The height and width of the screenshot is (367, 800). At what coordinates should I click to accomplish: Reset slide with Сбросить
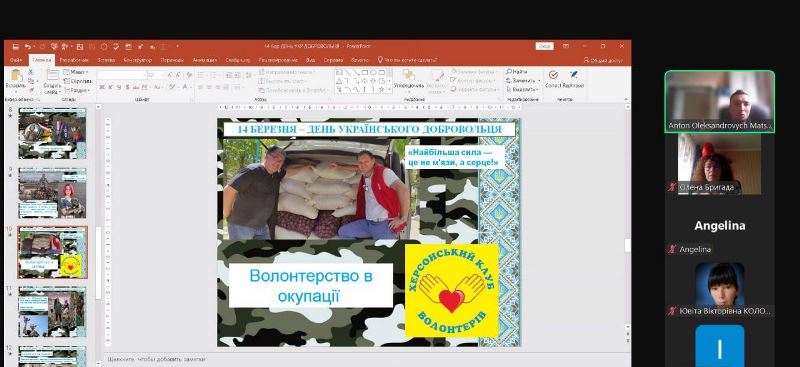click(78, 81)
